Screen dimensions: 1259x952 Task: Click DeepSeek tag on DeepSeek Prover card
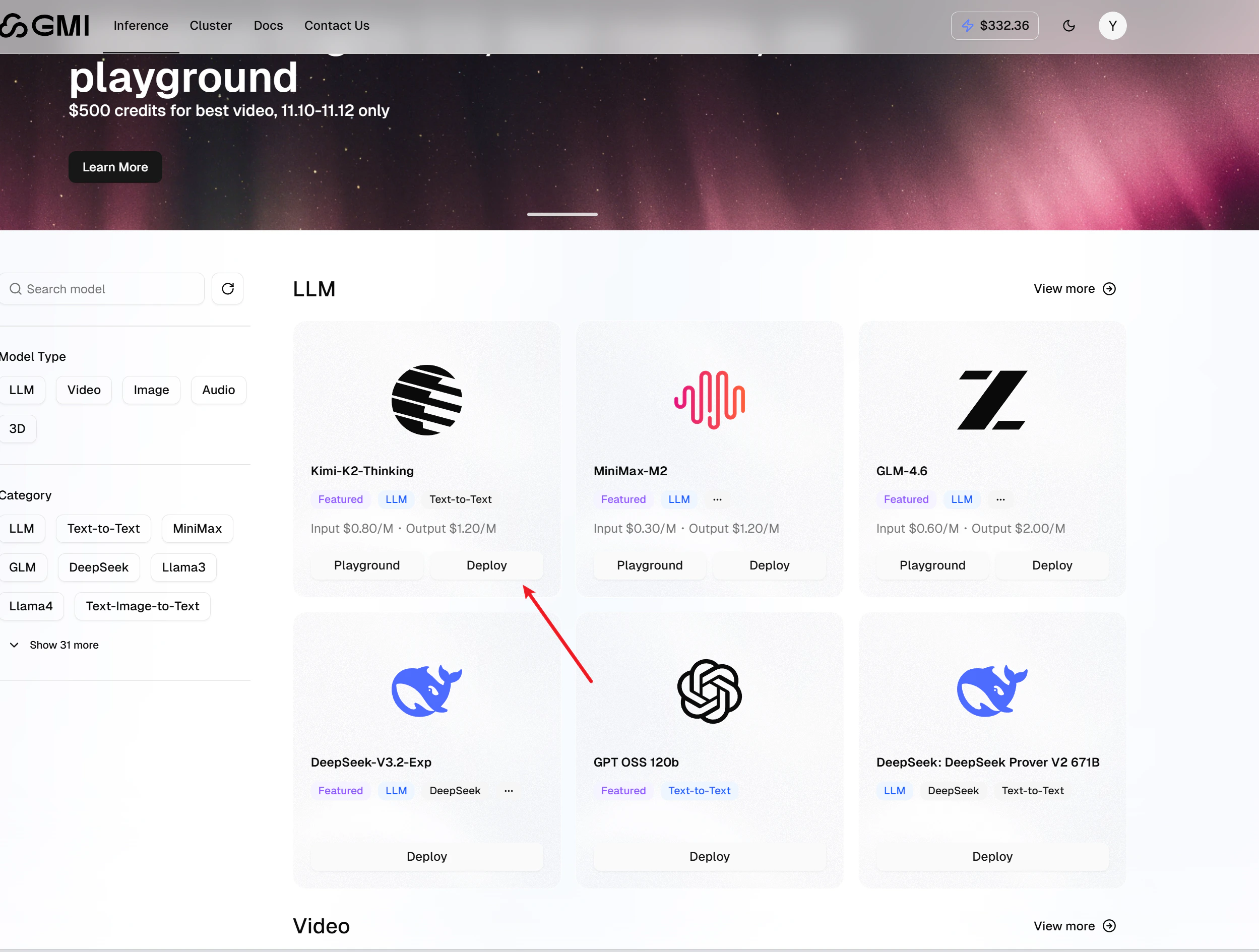[953, 790]
